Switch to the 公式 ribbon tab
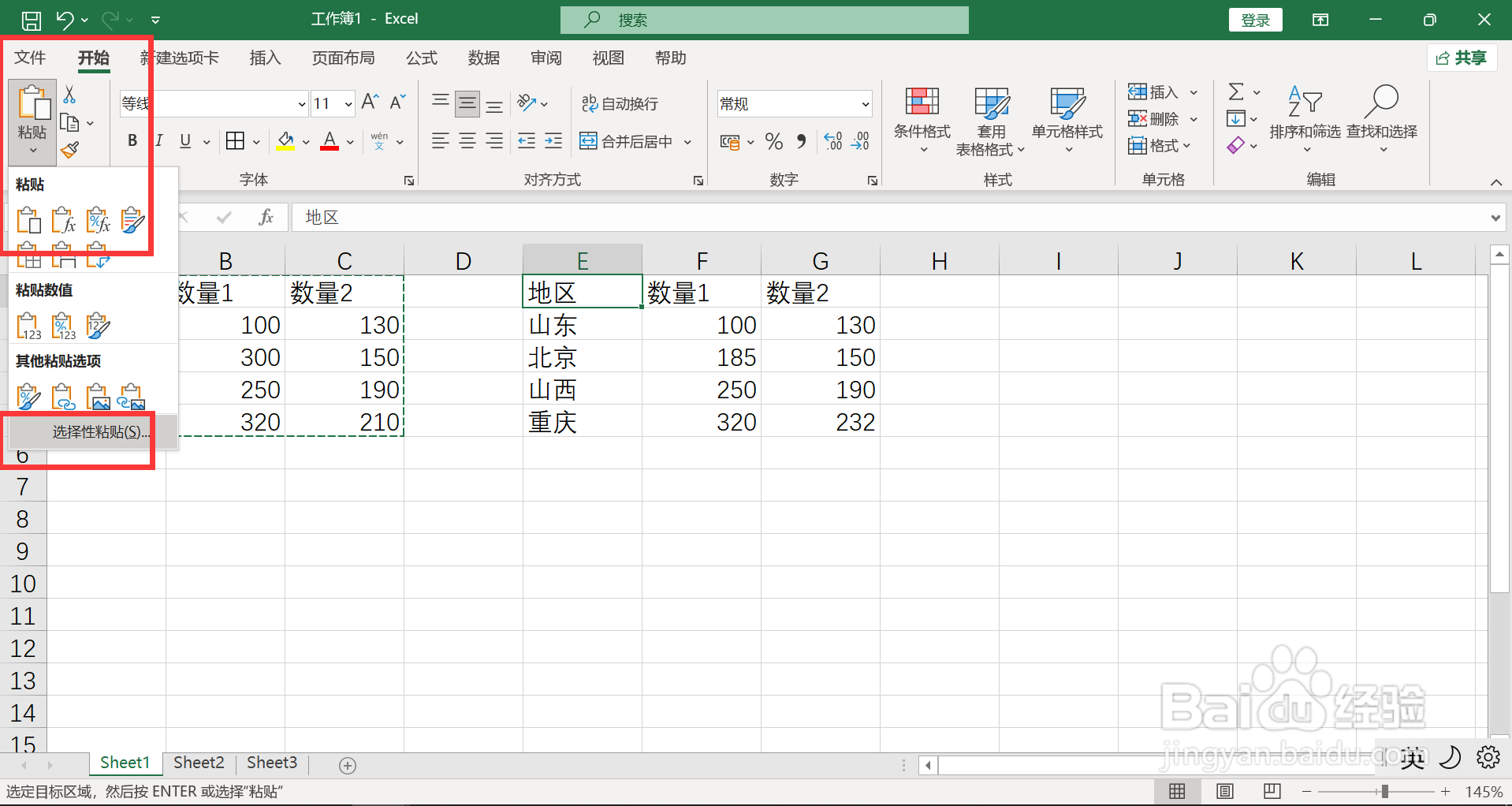This screenshot has height=806, width=1512. coord(422,58)
